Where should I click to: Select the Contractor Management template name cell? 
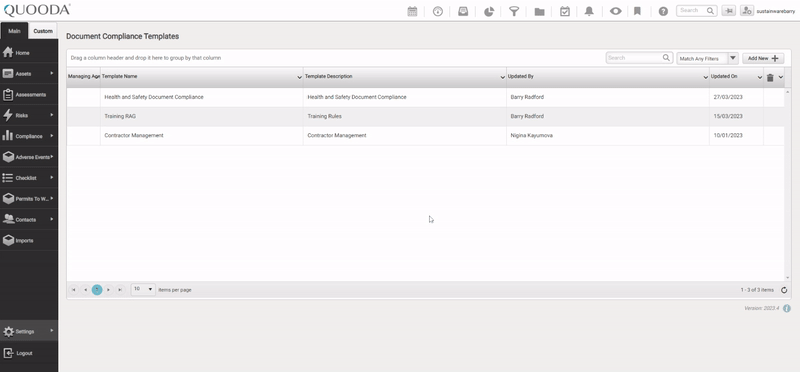pyautogui.click(x=202, y=136)
